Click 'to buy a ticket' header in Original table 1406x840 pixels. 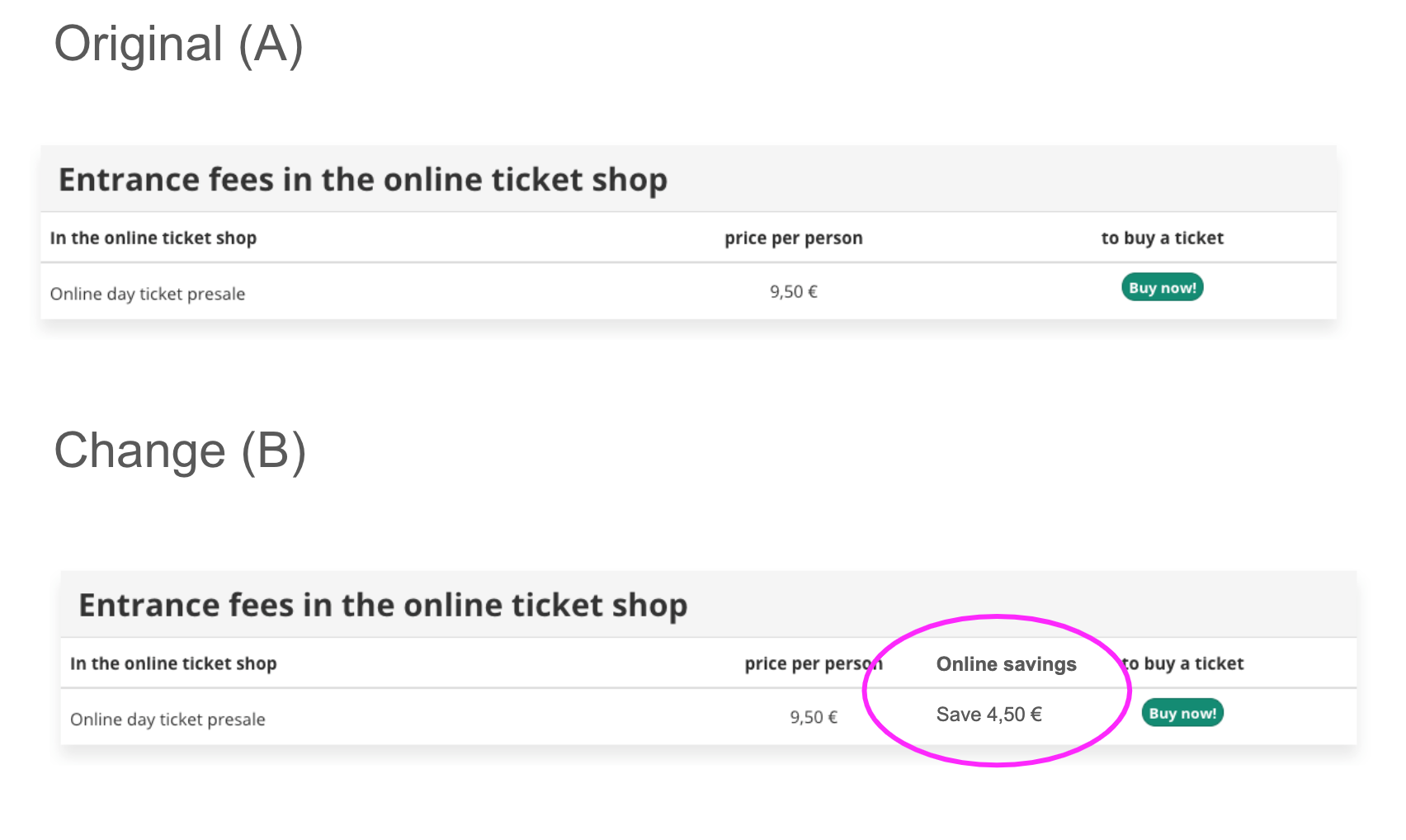point(1162,238)
